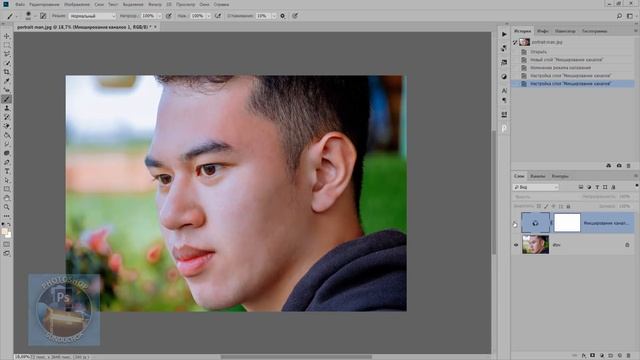Select the Spot Healing Brush tool
Image resolution: width=640 pixels, height=360 pixels.
pyautogui.click(x=7, y=90)
